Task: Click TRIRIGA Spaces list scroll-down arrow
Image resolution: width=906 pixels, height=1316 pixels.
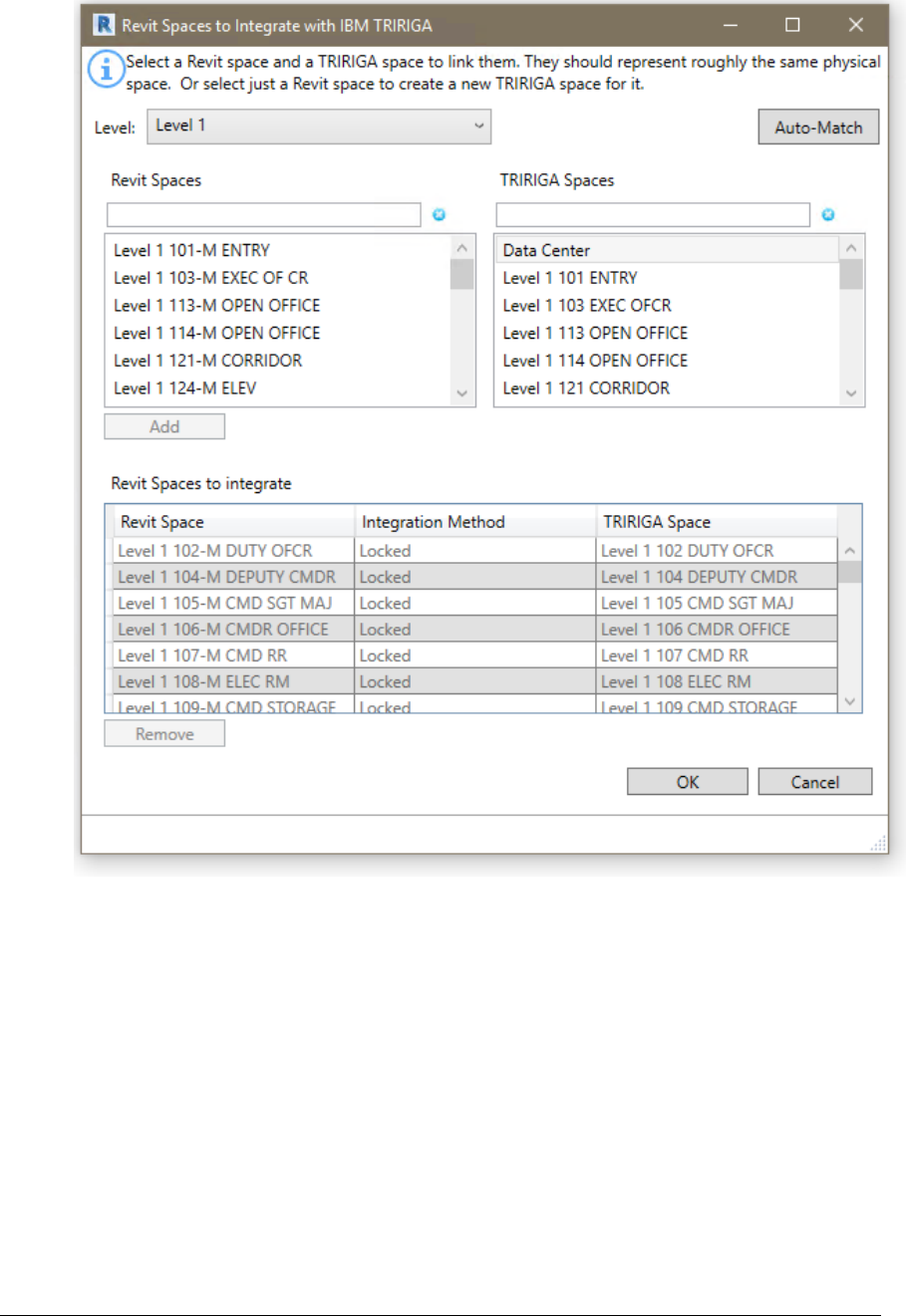Action: point(850,394)
